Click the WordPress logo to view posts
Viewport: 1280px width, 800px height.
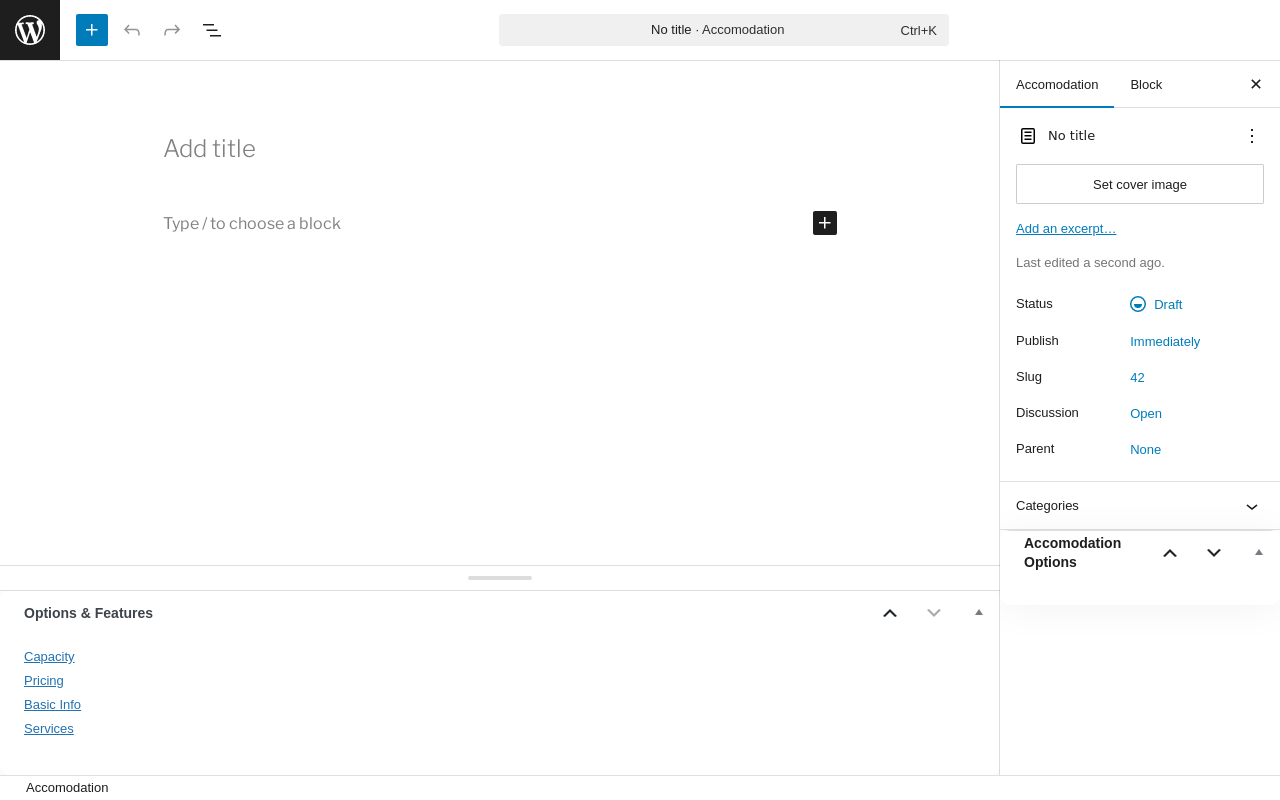point(30,30)
